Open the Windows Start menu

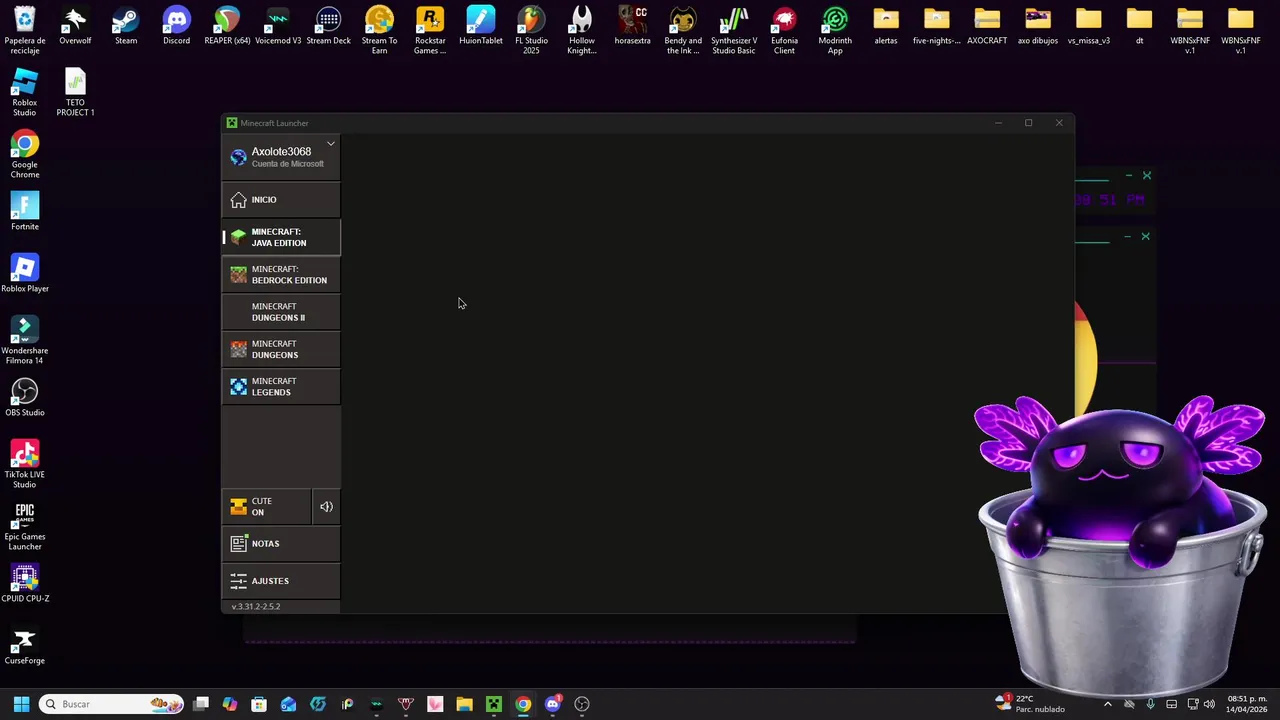click(x=21, y=704)
